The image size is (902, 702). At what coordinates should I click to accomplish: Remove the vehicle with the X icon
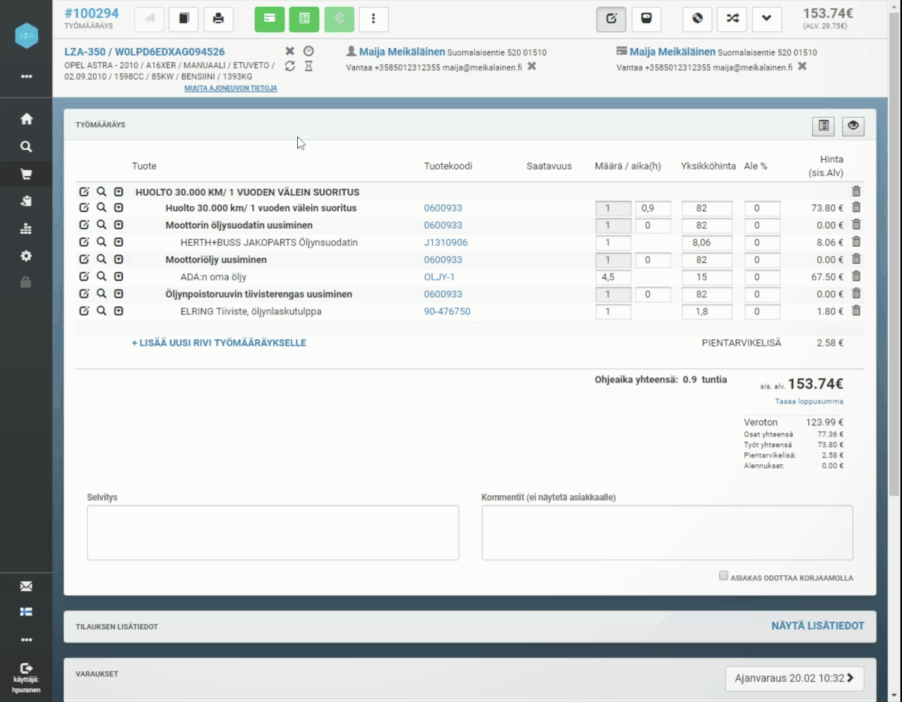point(290,51)
